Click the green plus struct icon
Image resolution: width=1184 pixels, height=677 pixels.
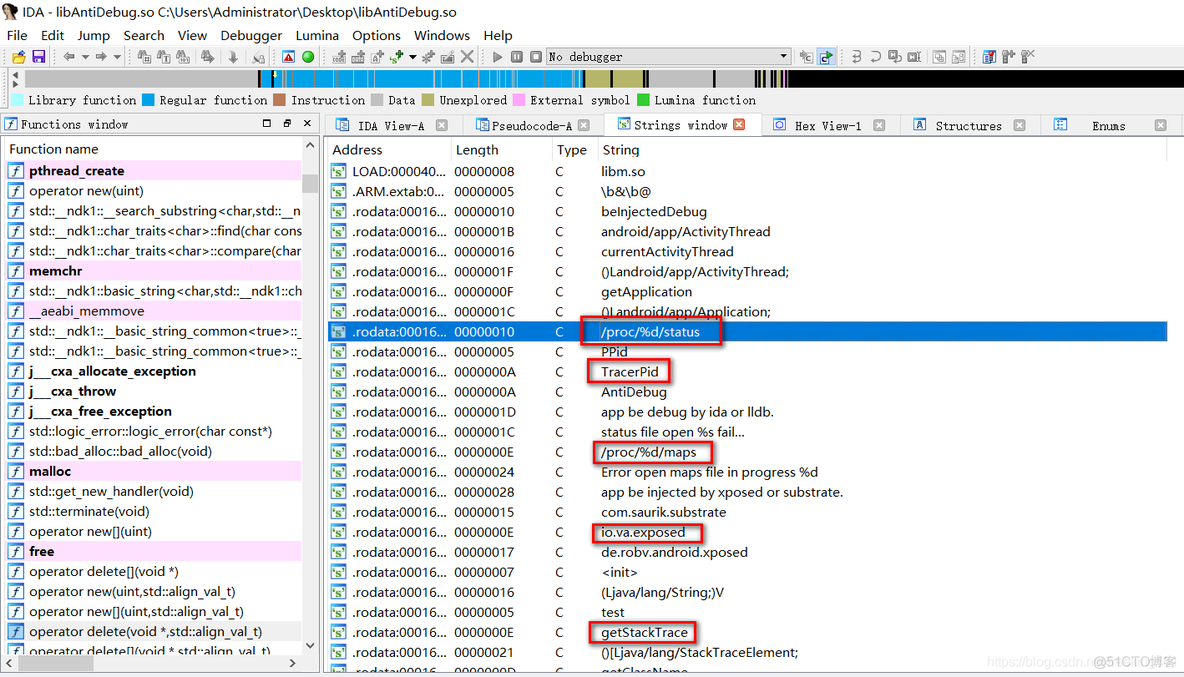(396, 57)
